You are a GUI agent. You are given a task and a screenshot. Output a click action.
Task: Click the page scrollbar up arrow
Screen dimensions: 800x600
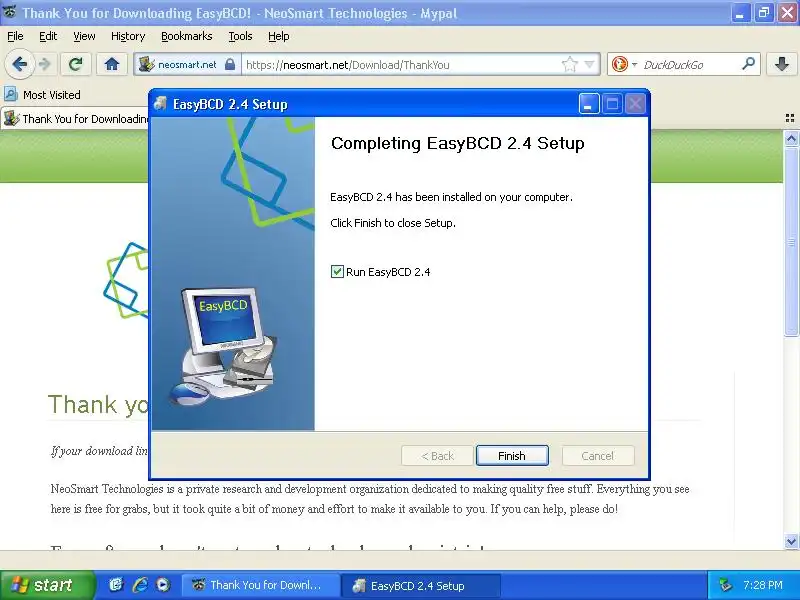pyautogui.click(x=791, y=138)
